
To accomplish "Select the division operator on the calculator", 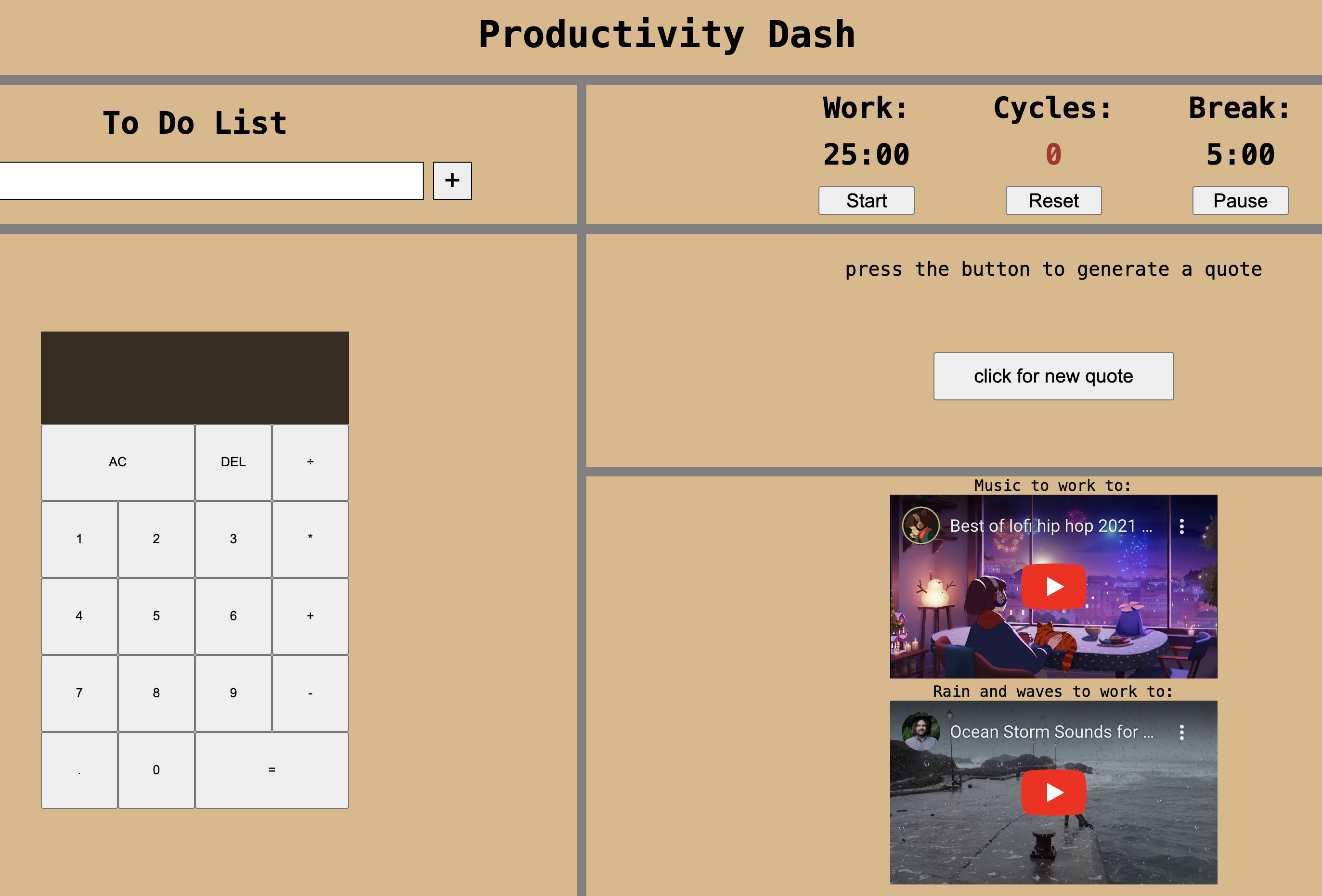I will click(x=310, y=461).
